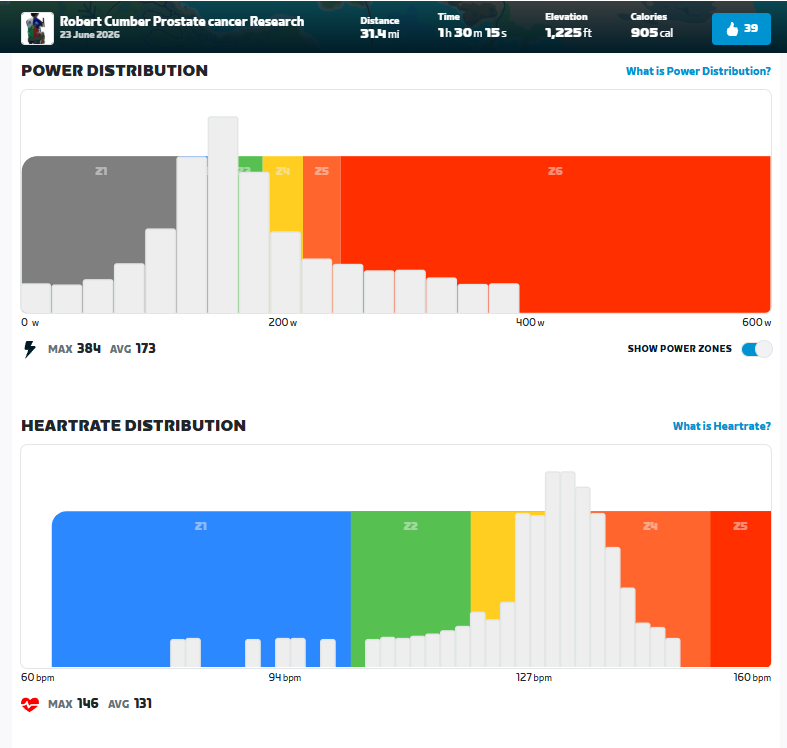Click the lightning bolt power icon
787x748 pixels.
[x=30, y=349]
